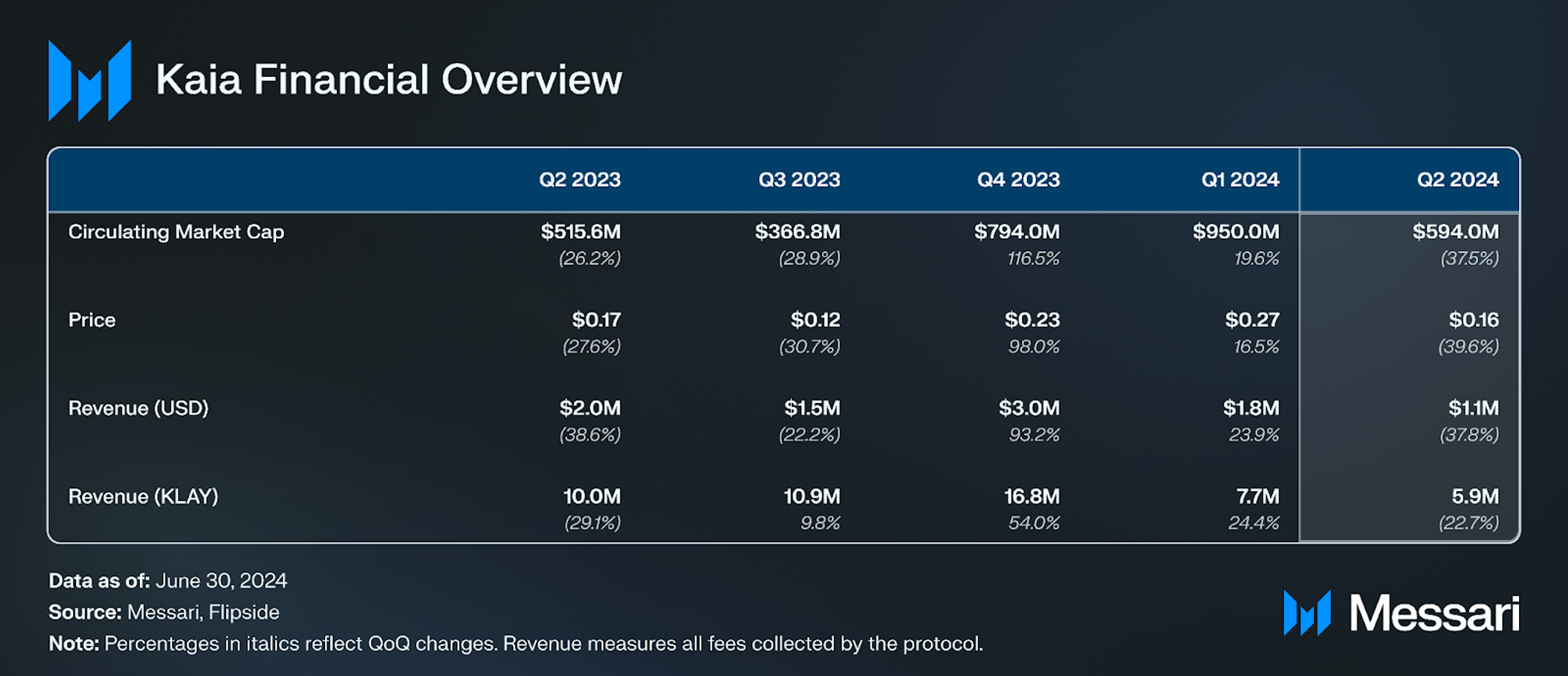Click the "$0.16" price value

click(1474, 320)
